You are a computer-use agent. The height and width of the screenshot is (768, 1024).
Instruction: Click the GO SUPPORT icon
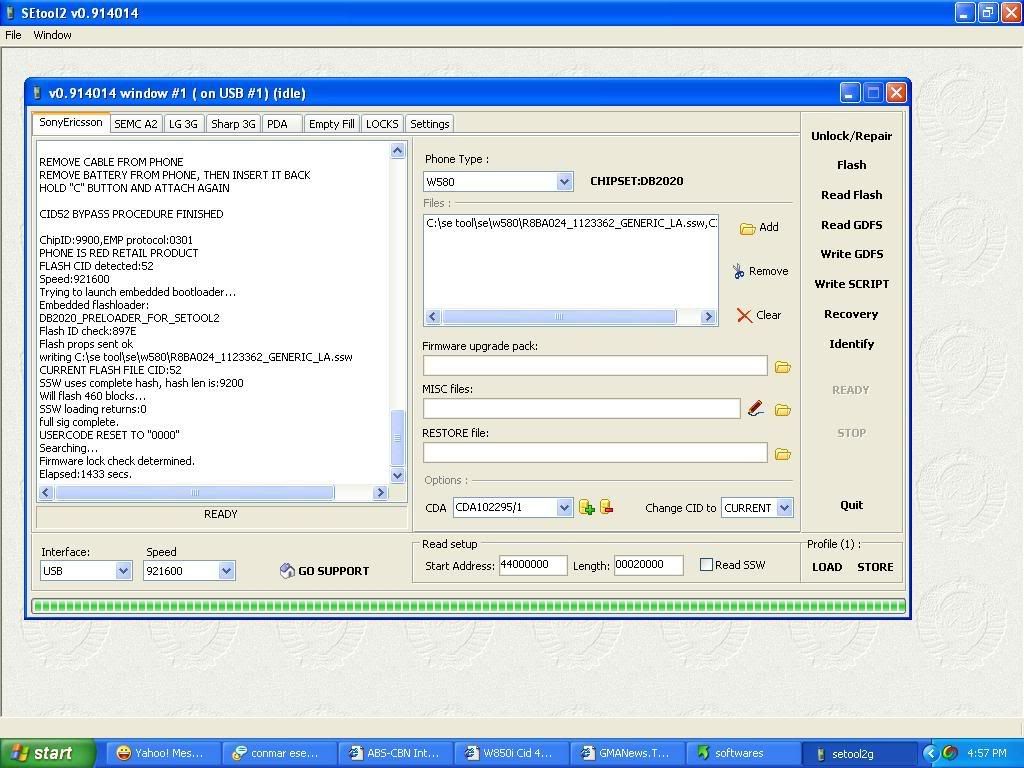point(287,571)
